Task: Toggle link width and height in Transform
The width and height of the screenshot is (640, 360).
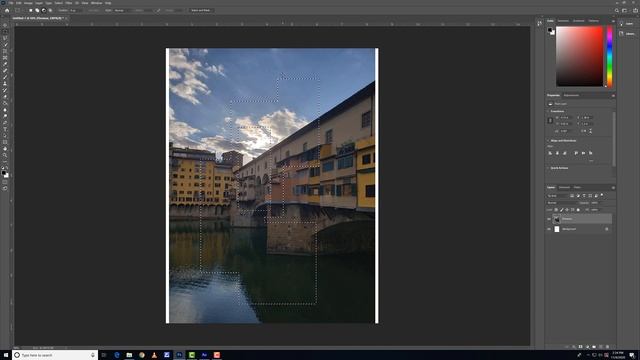Action: [x=550, y=120]
